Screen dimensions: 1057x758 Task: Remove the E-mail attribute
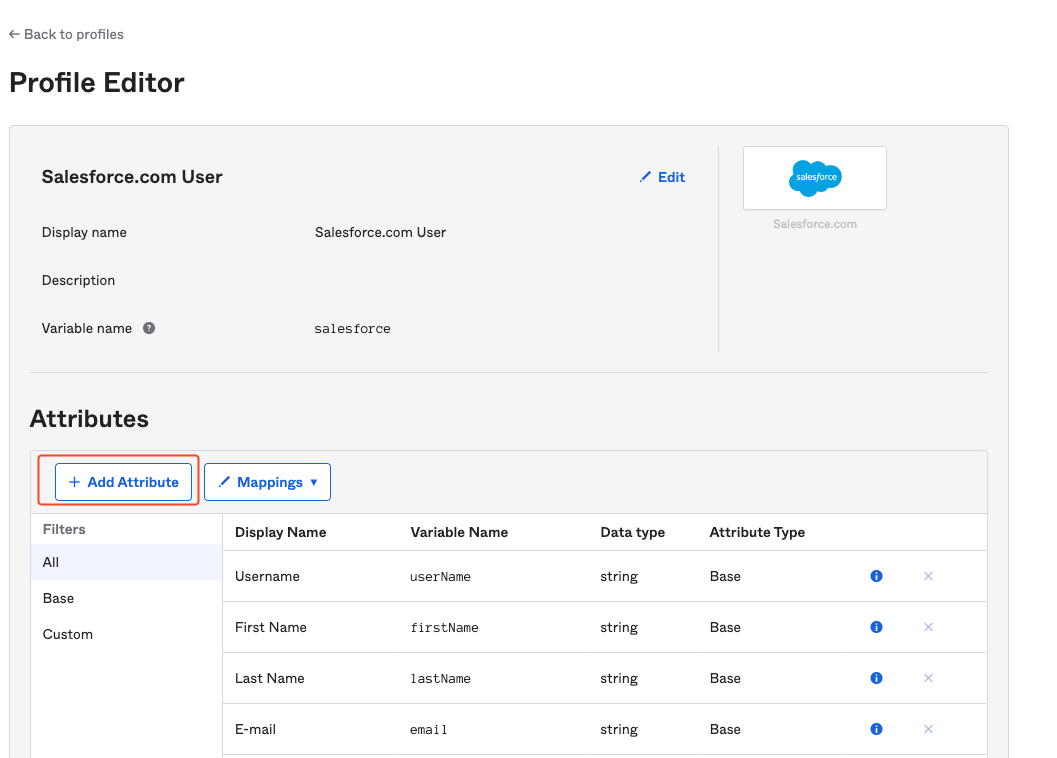coord(928,729)
